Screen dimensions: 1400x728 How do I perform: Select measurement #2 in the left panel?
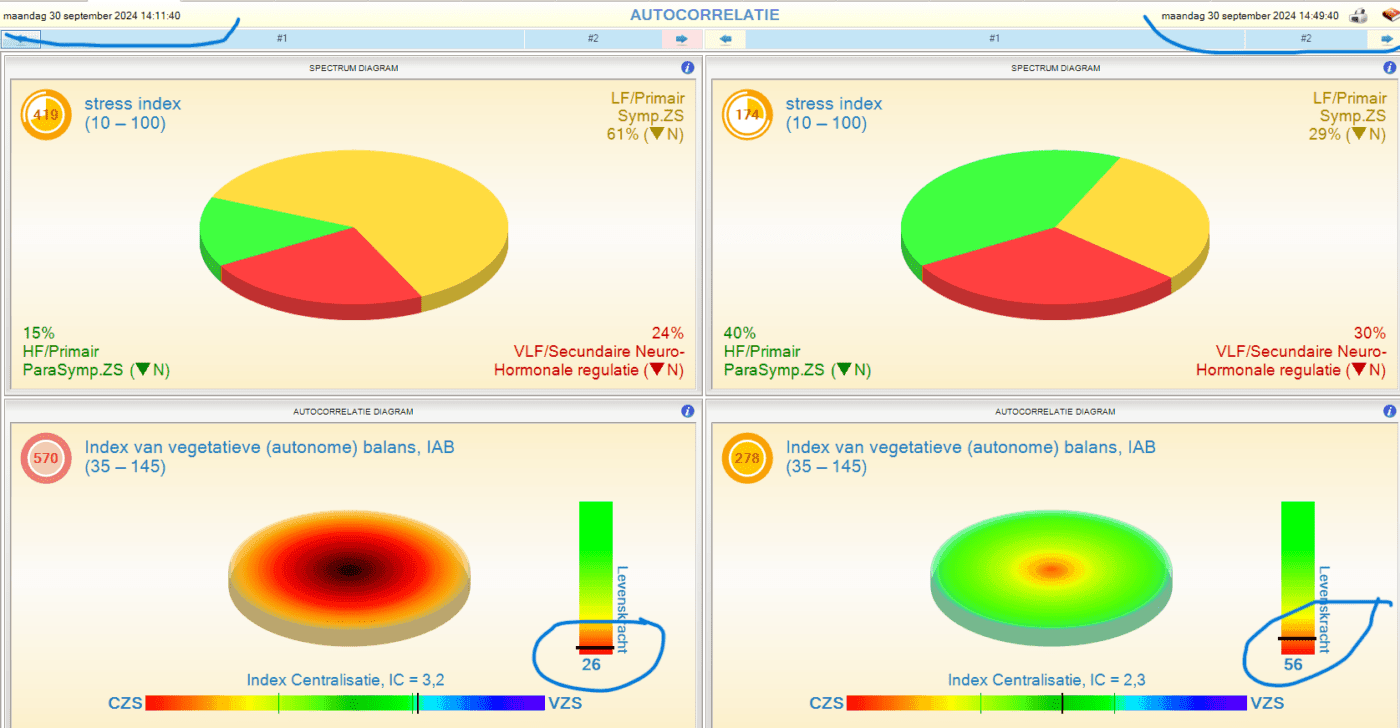tap(593, 39)
